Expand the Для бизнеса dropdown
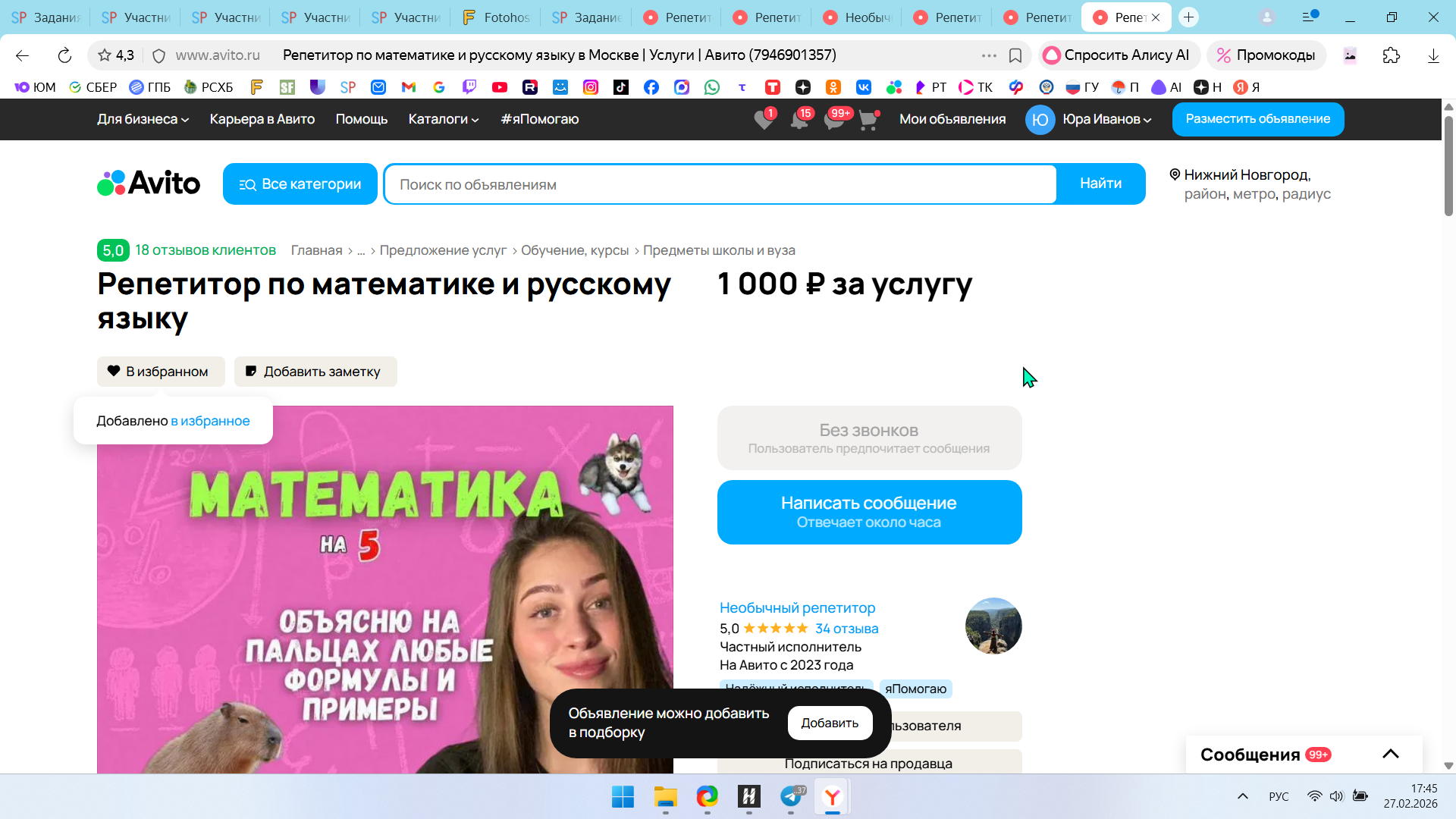Screen dimensions: 1456x819 [143, 119]
